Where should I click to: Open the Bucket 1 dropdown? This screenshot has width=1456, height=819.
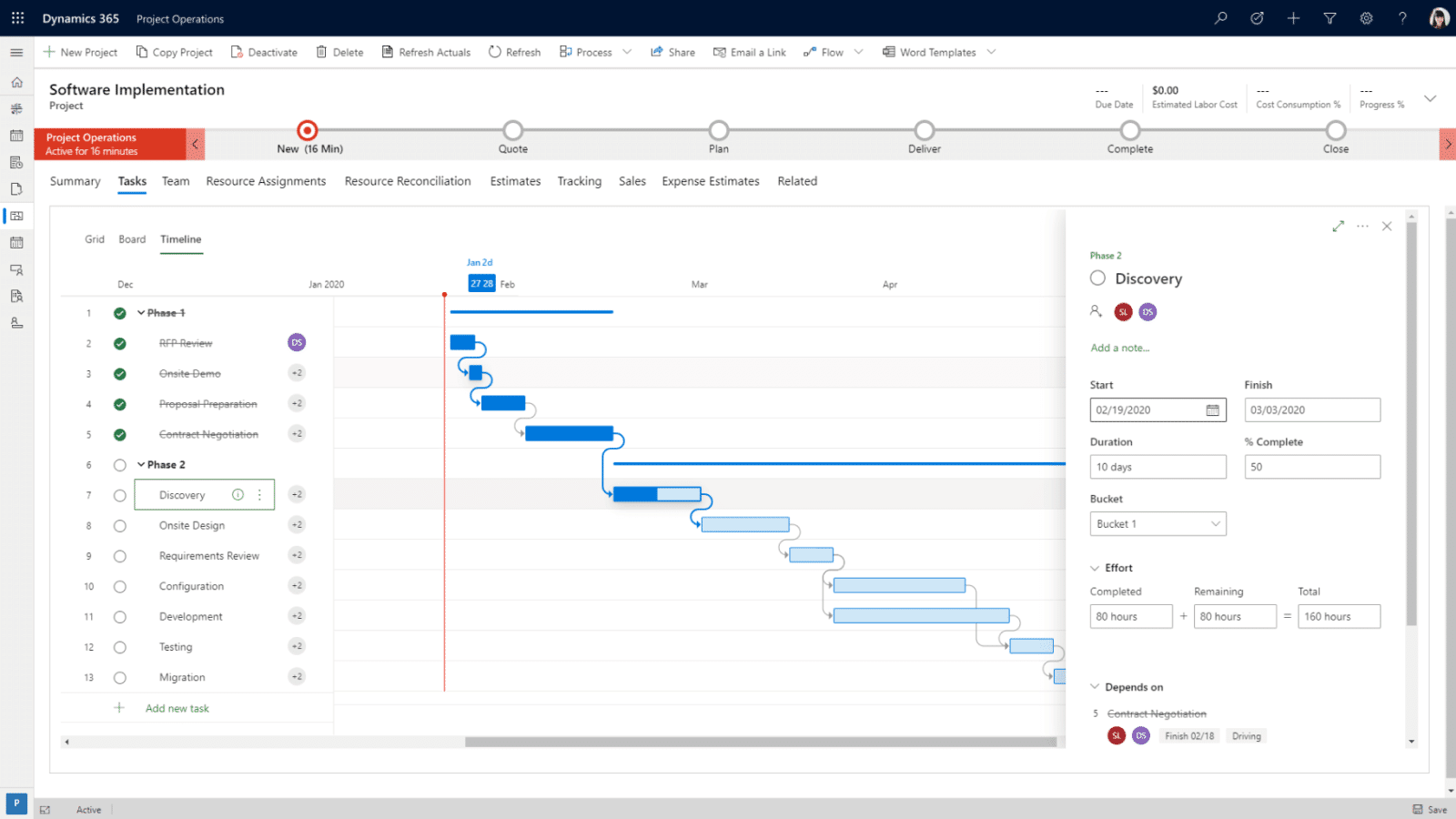click(x=1215, y=523)
